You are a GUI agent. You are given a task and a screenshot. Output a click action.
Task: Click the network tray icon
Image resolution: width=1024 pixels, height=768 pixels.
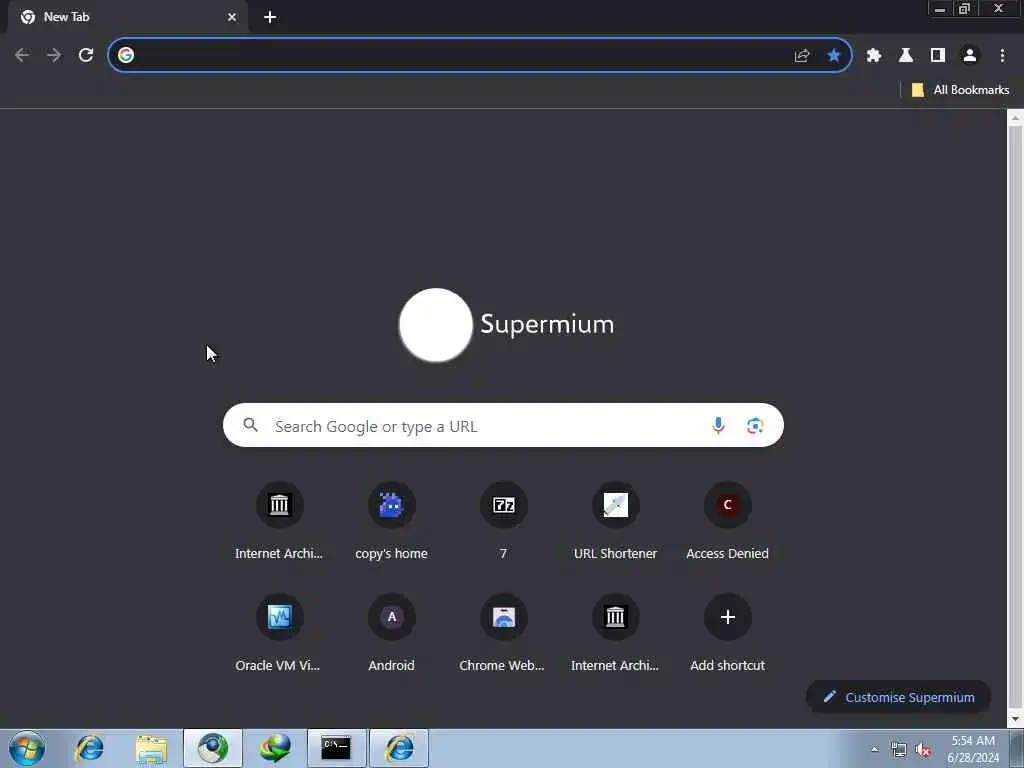899,749
